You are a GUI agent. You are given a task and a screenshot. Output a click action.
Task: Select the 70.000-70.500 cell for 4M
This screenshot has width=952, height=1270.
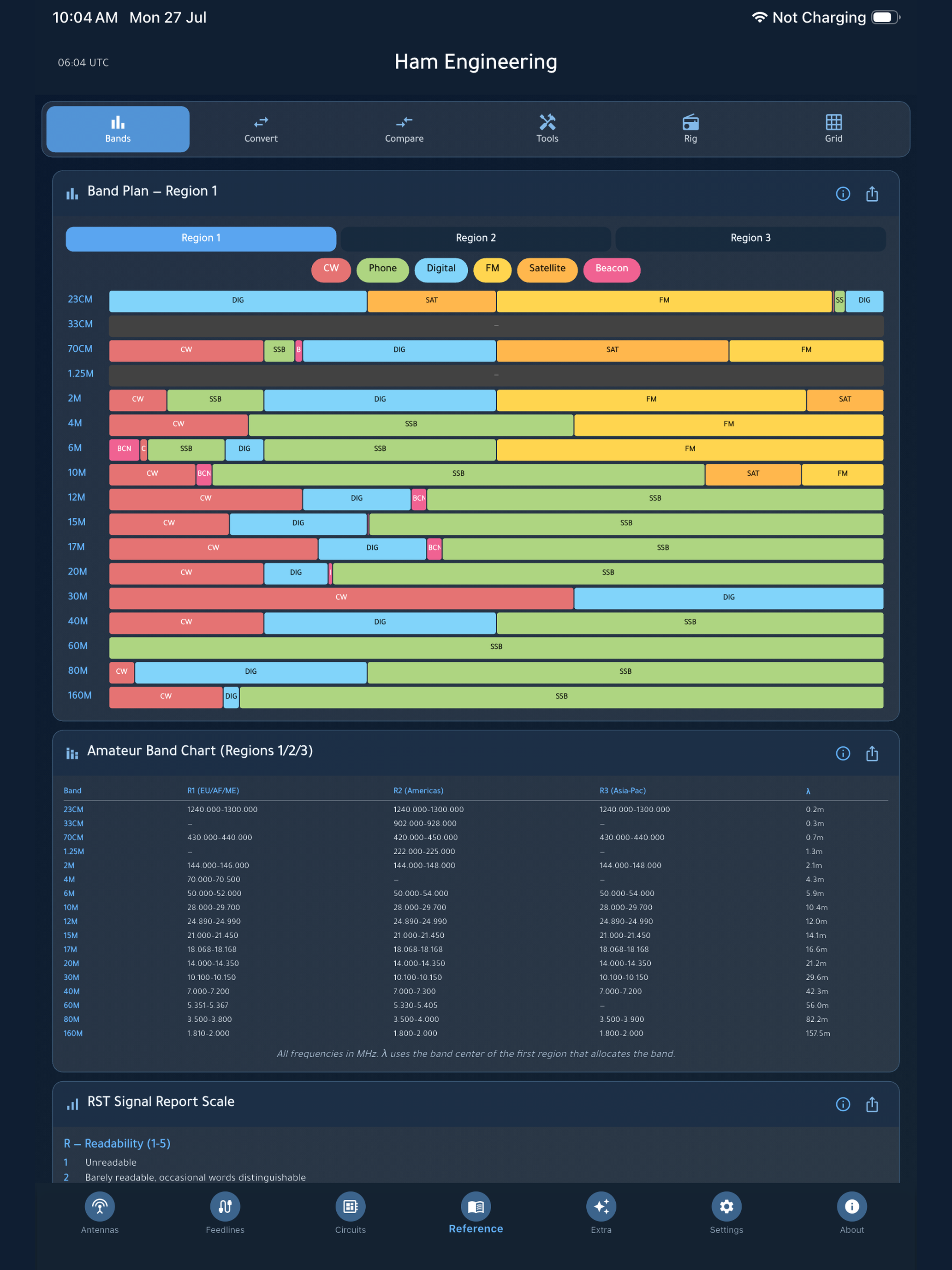214,880
